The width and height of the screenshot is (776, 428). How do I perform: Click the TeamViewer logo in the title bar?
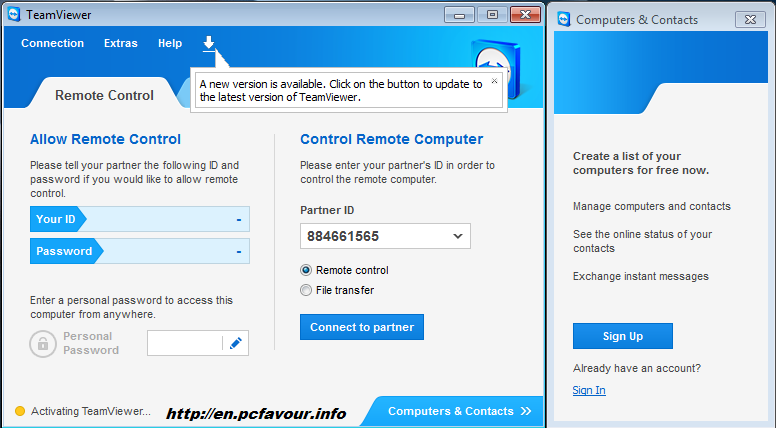(x=14, y=14)
